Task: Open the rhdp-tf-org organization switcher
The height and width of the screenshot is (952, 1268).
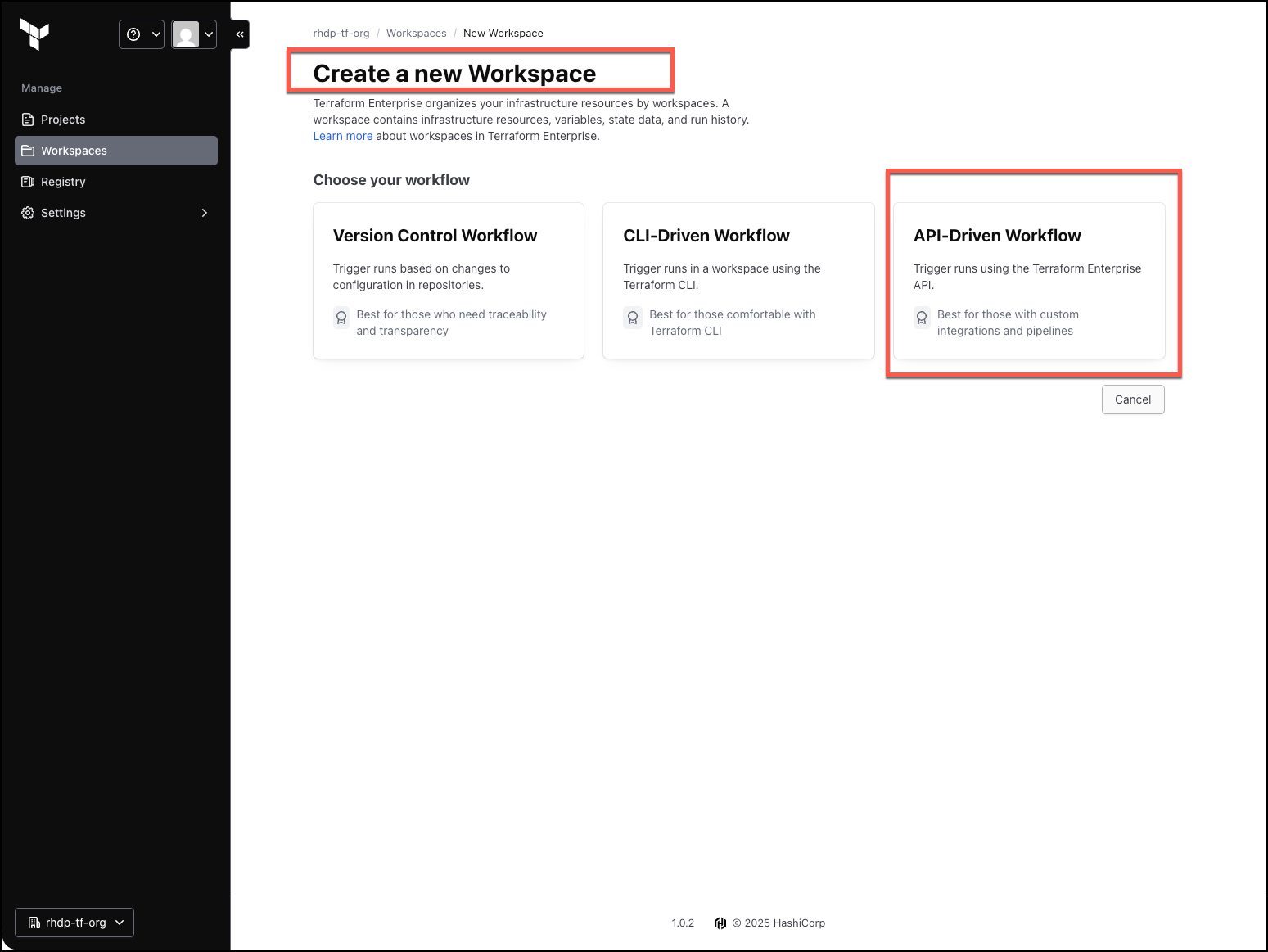Action: [74, 923]
